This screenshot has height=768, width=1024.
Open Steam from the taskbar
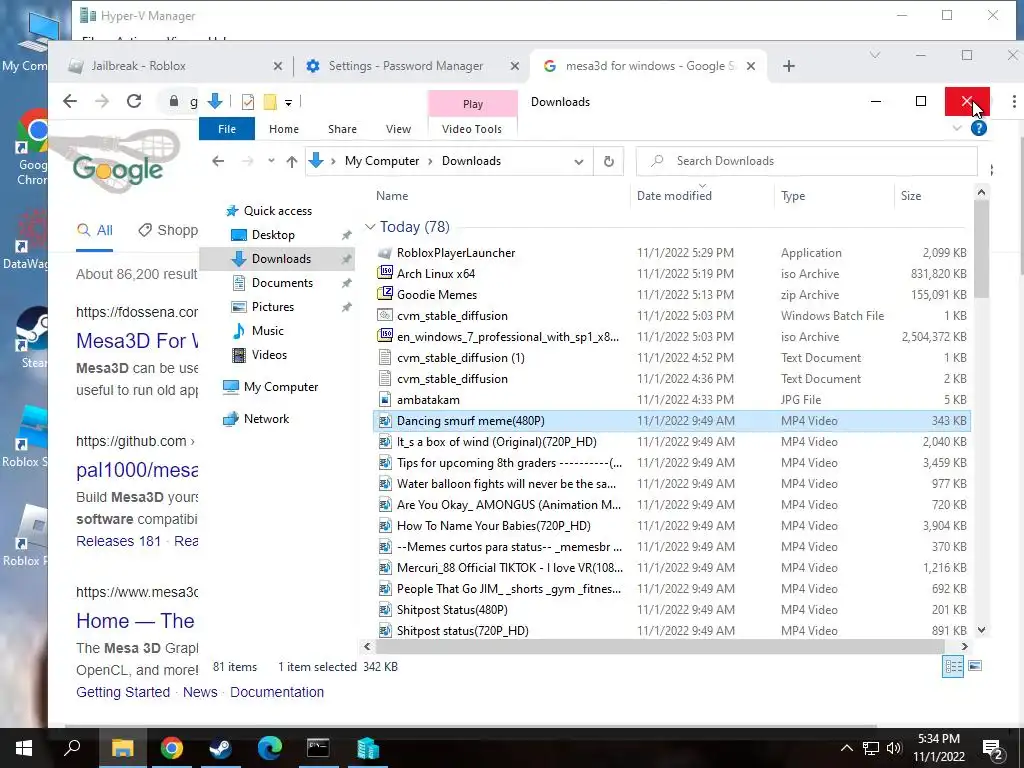(220, 748)
